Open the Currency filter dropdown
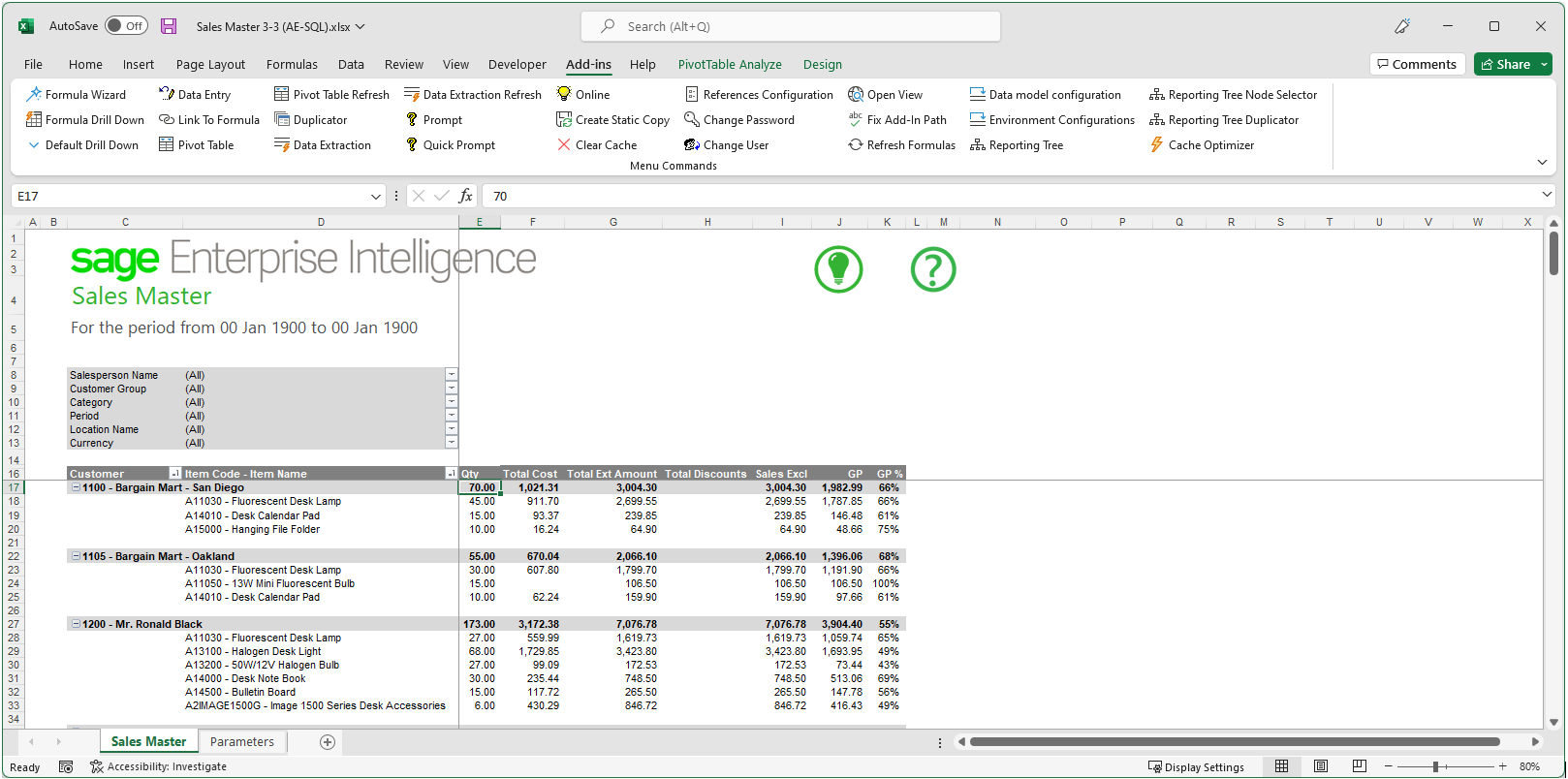This screenshot has width=1568, height=779. pos(452,443)
